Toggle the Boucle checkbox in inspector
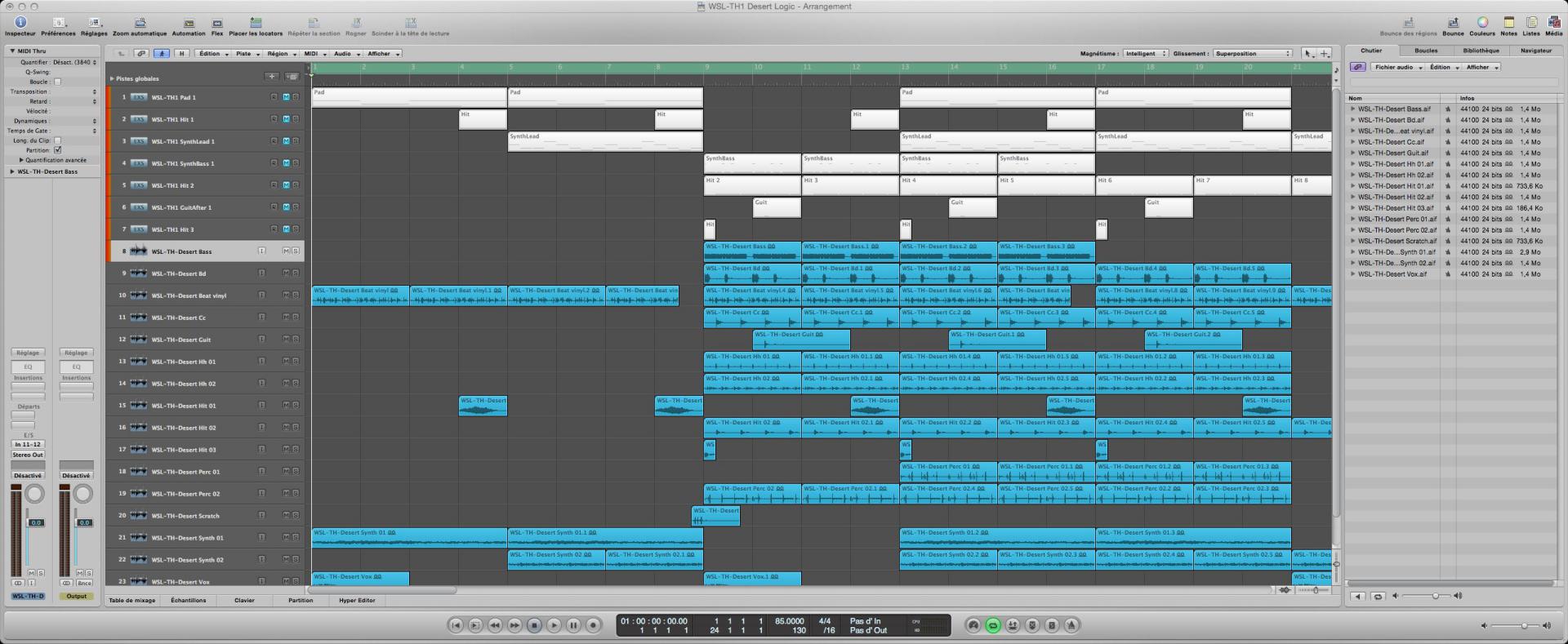This screenshot has height=644, width=1568. [57, 82]
